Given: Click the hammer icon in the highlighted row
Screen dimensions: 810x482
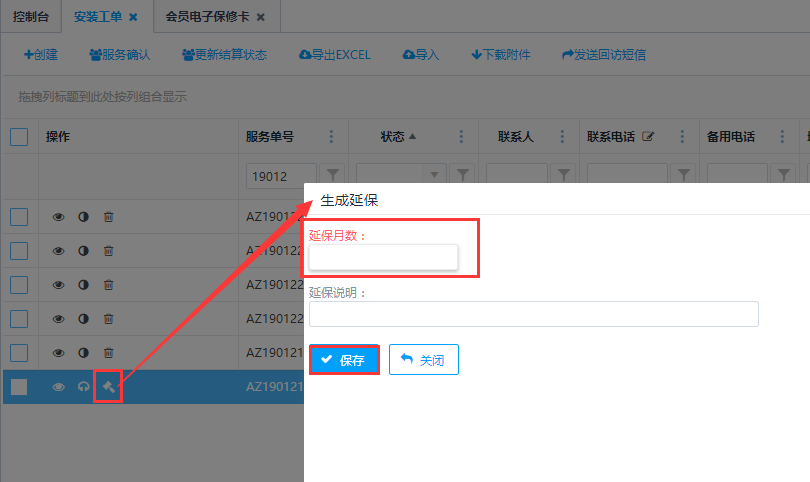Looking at the screenshot, I should (x=108, y=387).
